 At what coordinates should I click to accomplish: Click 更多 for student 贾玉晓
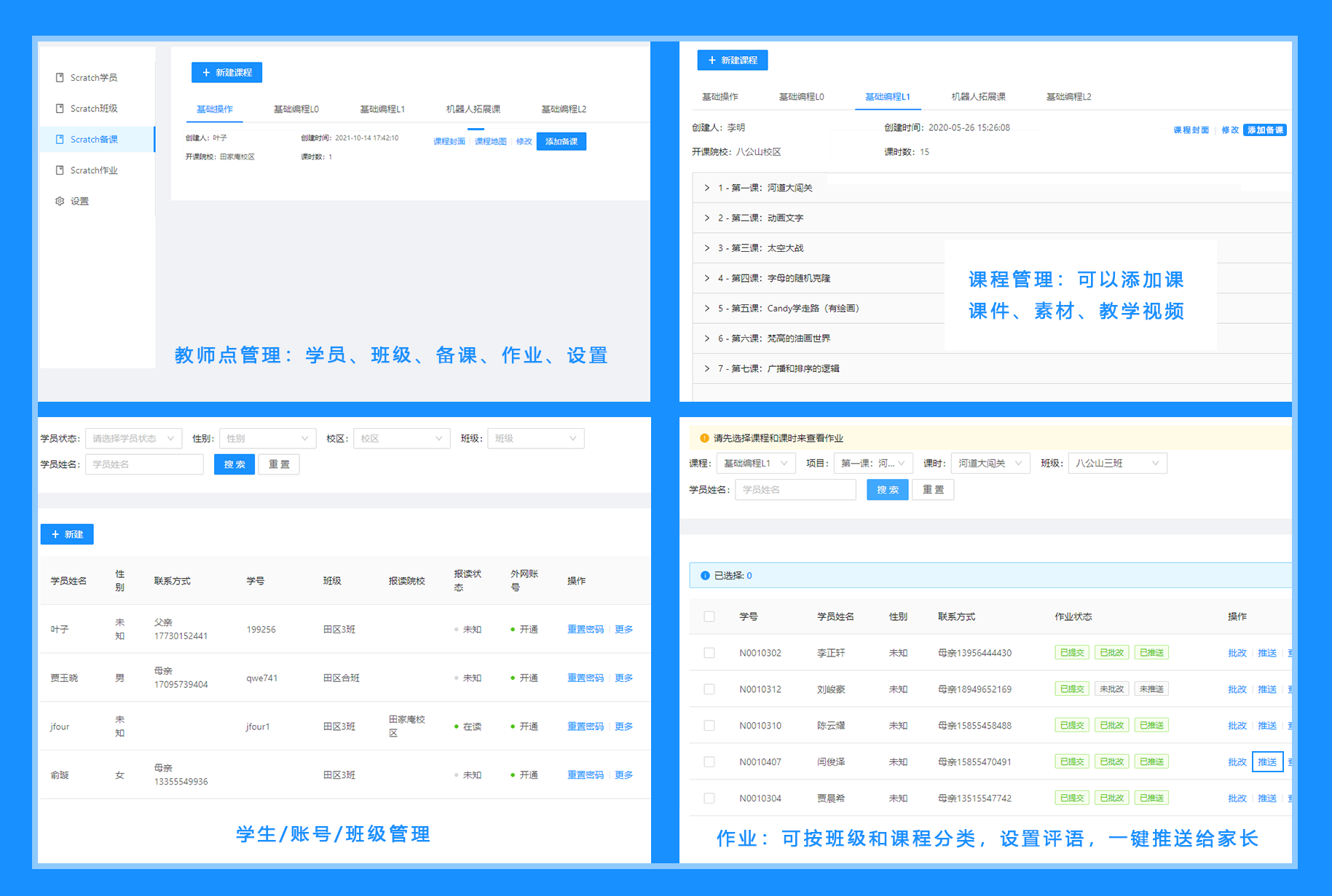pyautogui.click(x=624, y=678)
